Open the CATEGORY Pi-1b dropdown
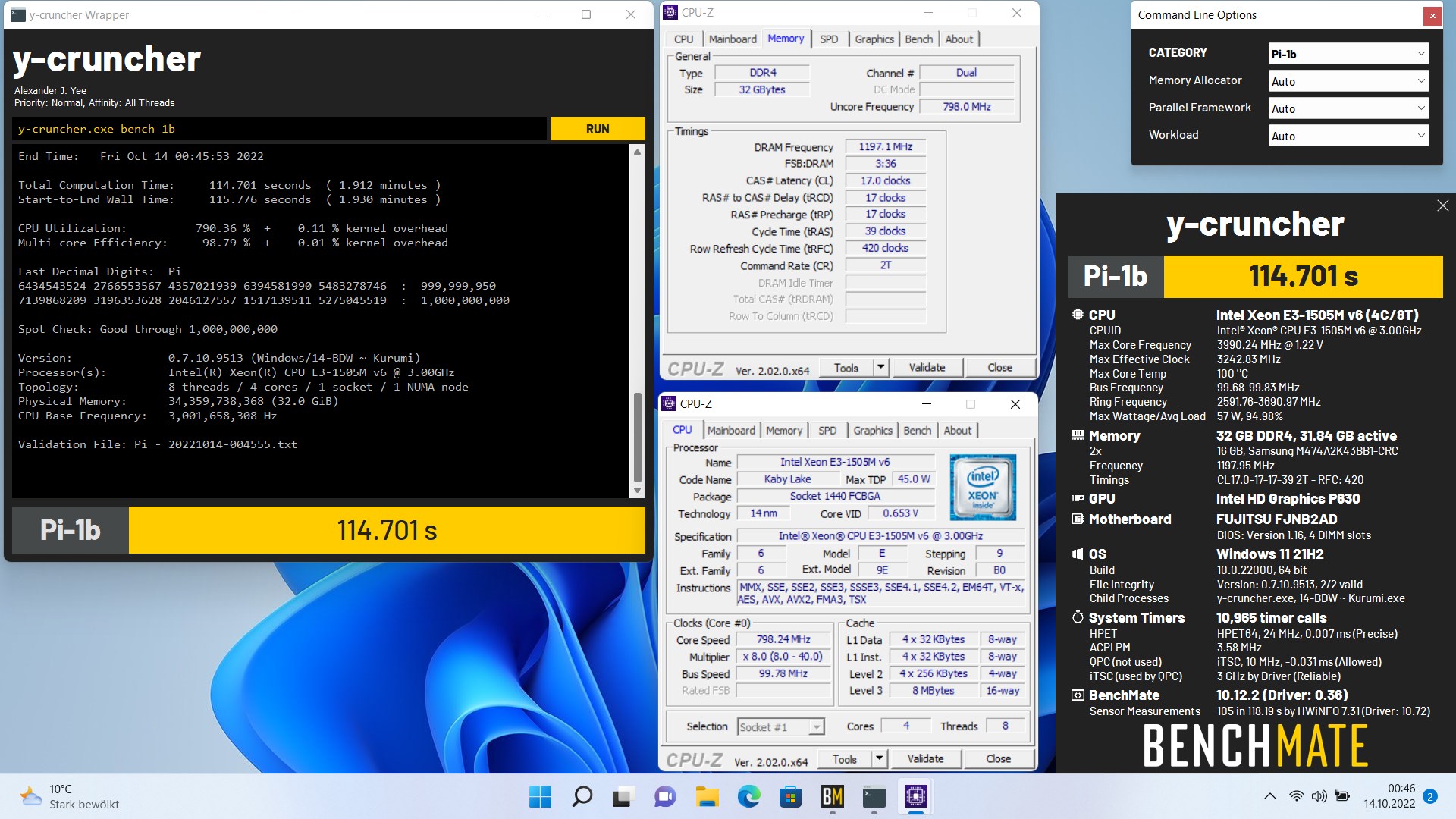 tap(1348, 54)
